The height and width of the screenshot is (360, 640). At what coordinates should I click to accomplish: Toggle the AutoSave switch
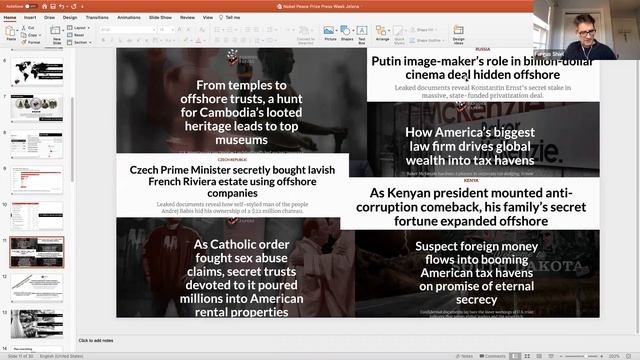[x=31, y=6]
